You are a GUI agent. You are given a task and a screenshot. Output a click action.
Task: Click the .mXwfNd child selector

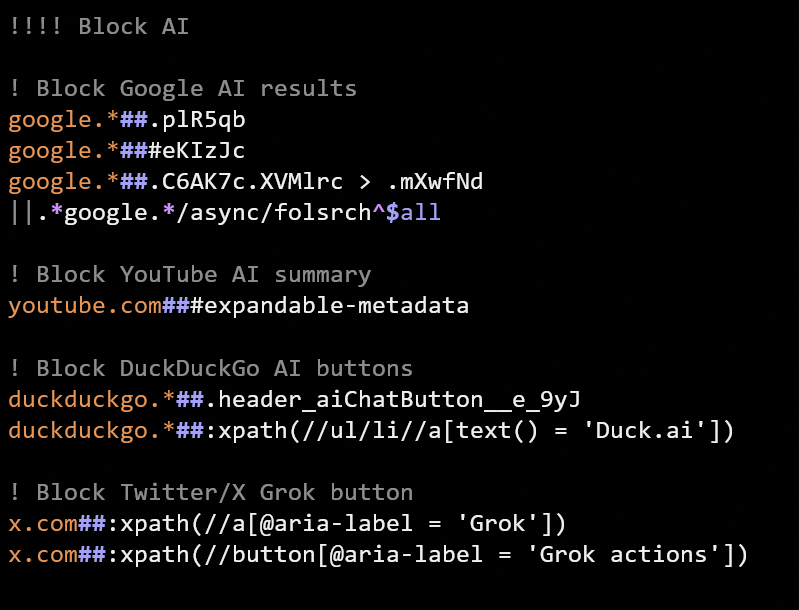click(435, 182)
